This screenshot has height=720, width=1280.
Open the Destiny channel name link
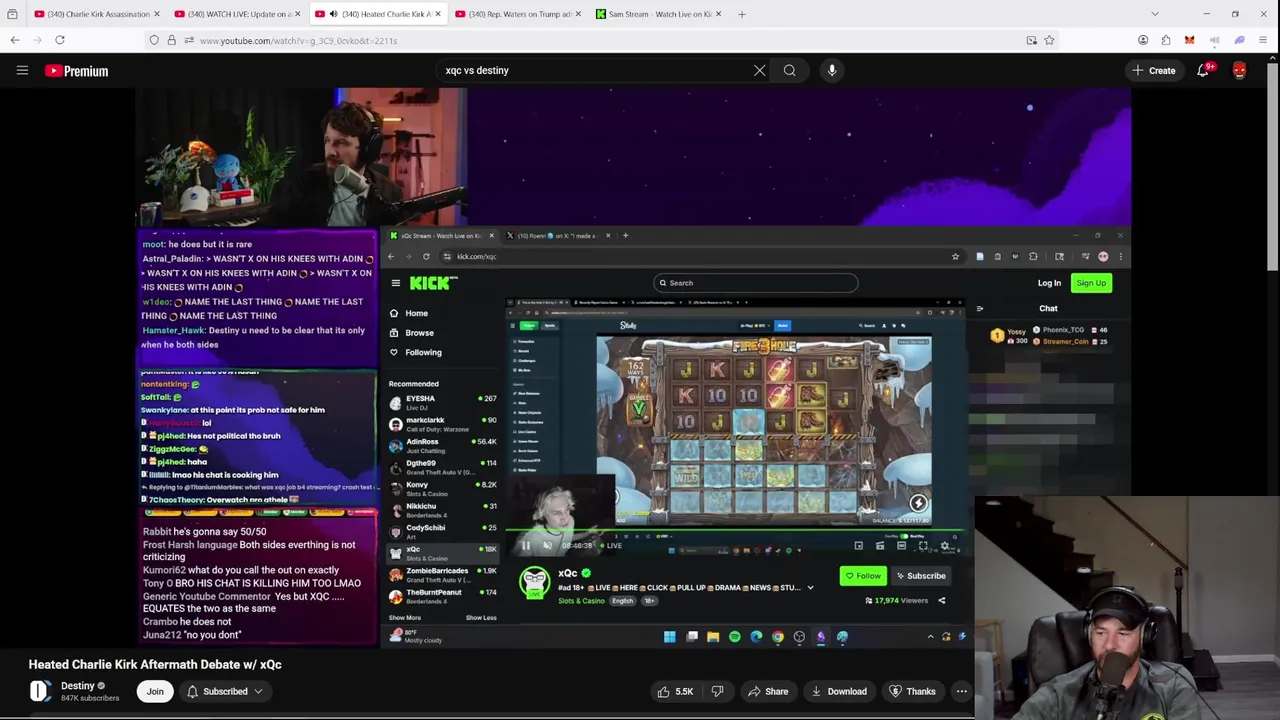pos(77,686)
